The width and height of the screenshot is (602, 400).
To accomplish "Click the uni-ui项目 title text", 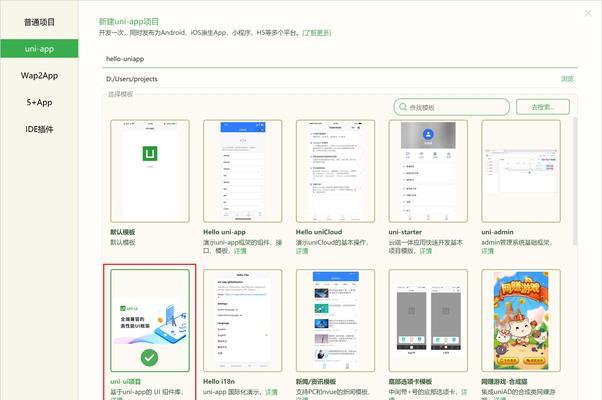I will click(126, 382).
